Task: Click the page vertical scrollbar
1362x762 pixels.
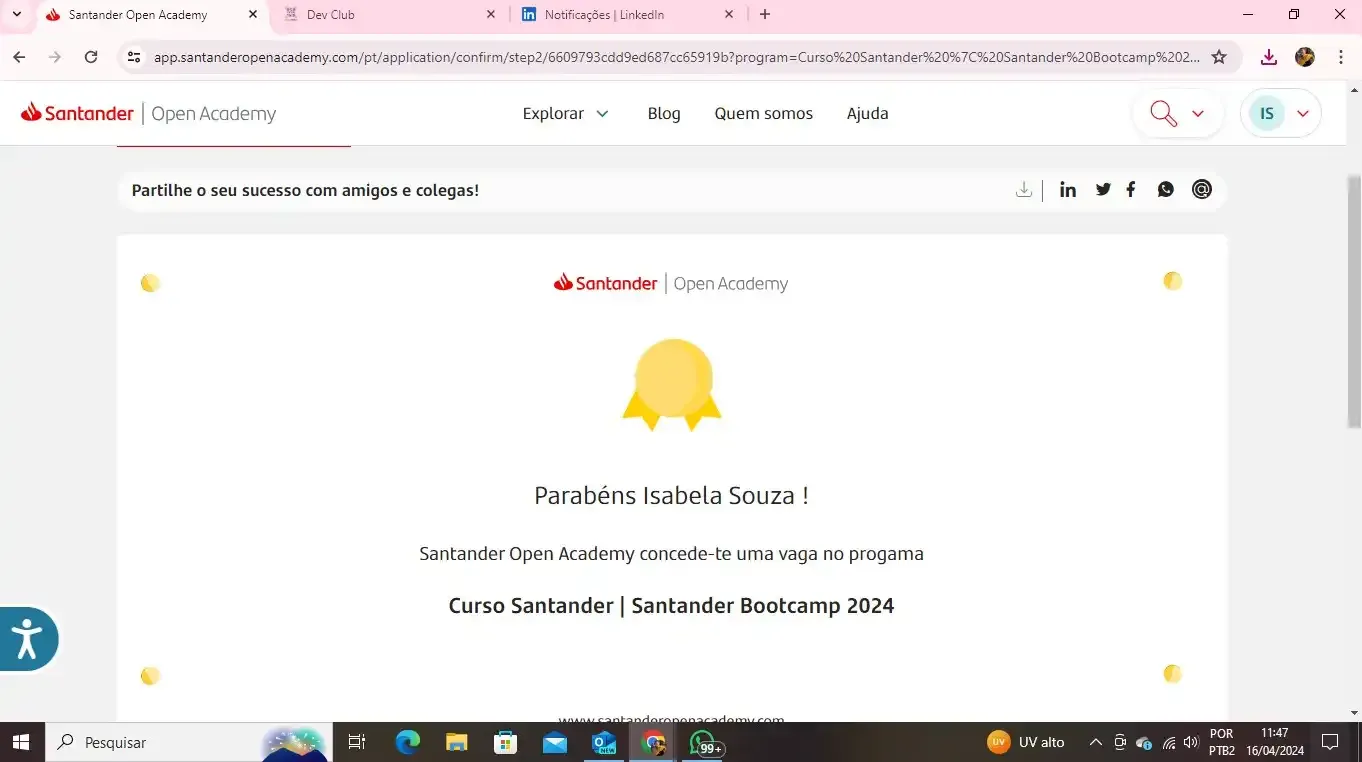Action: click(x=1354, y=302)
